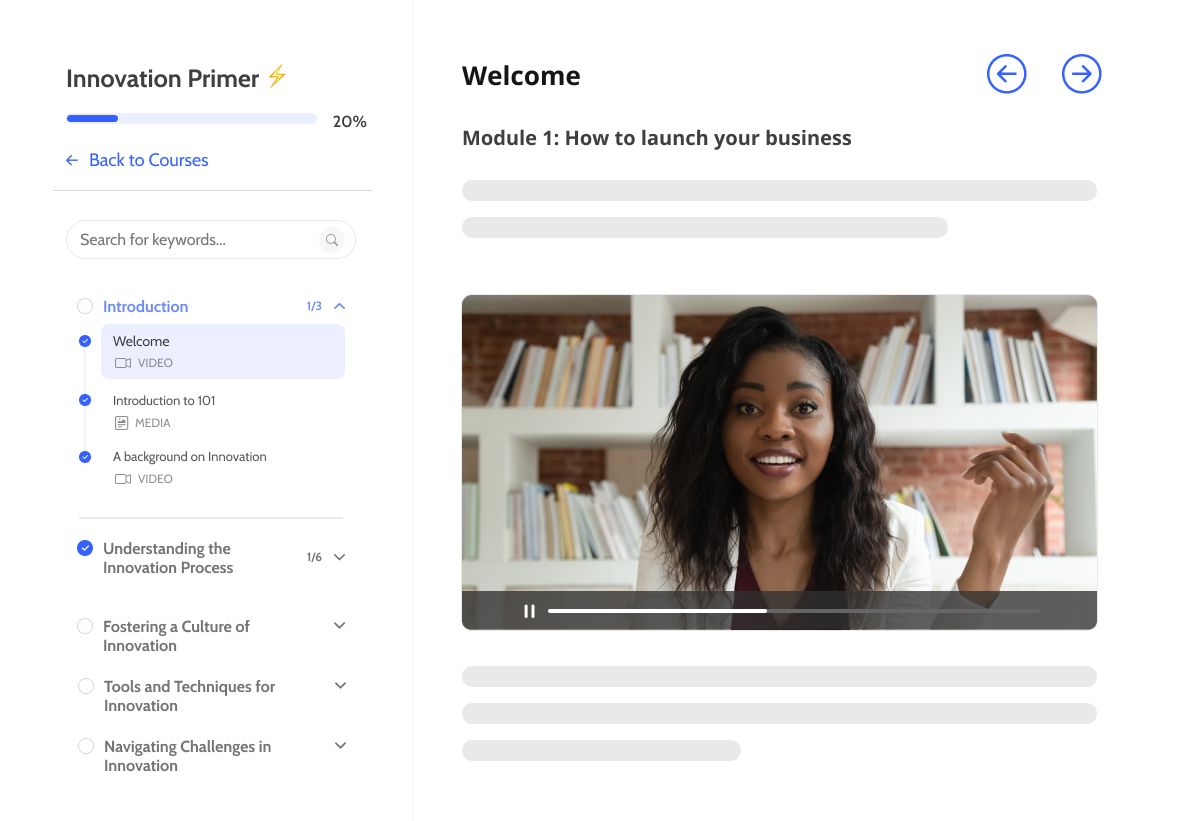This screenshot has height=821, width=1183.
Task: Expand Tools and Techniques for Innovation chevron
Action: click(340, 685)
